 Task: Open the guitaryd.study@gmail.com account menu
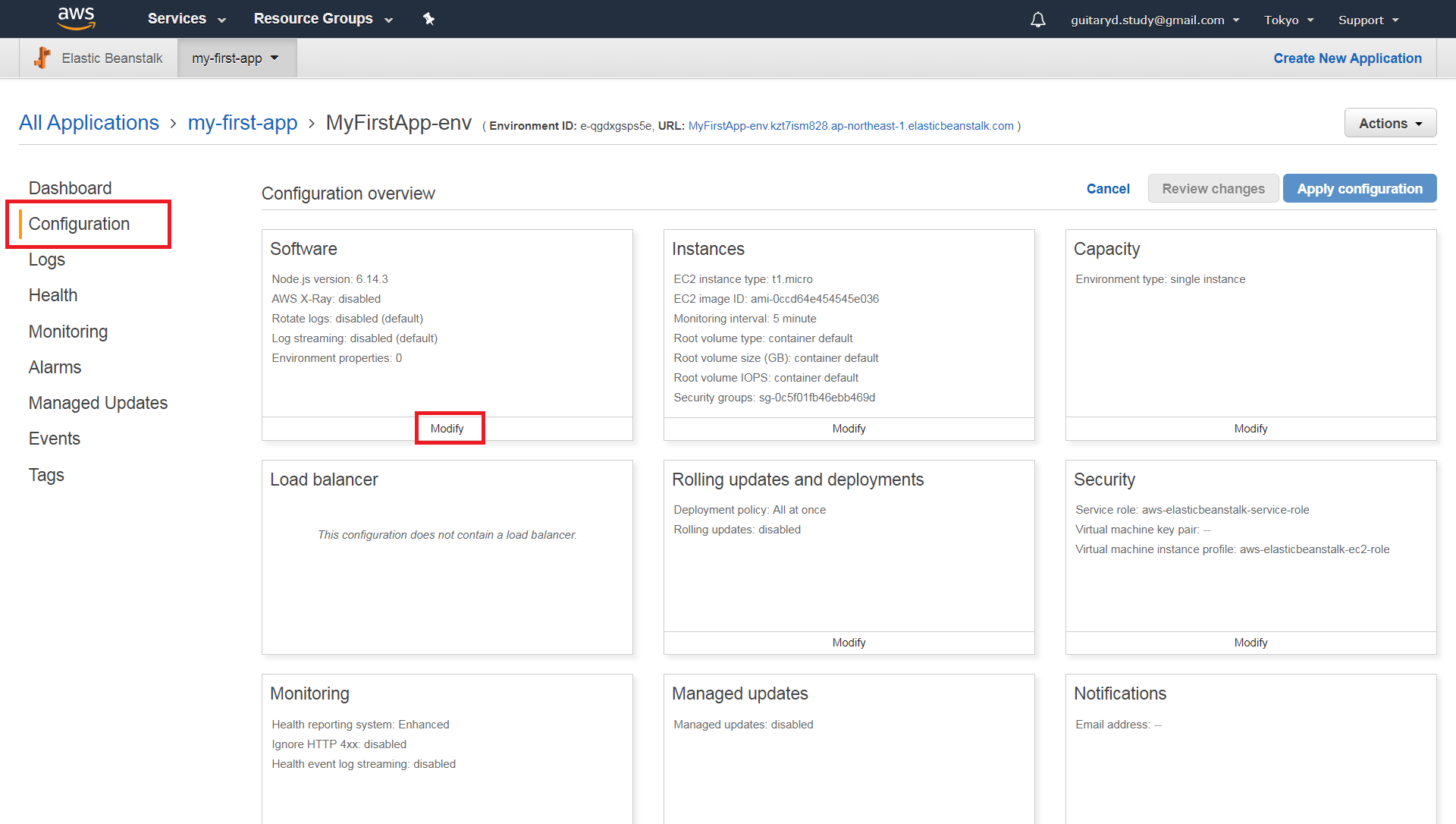click(1155, 20)
